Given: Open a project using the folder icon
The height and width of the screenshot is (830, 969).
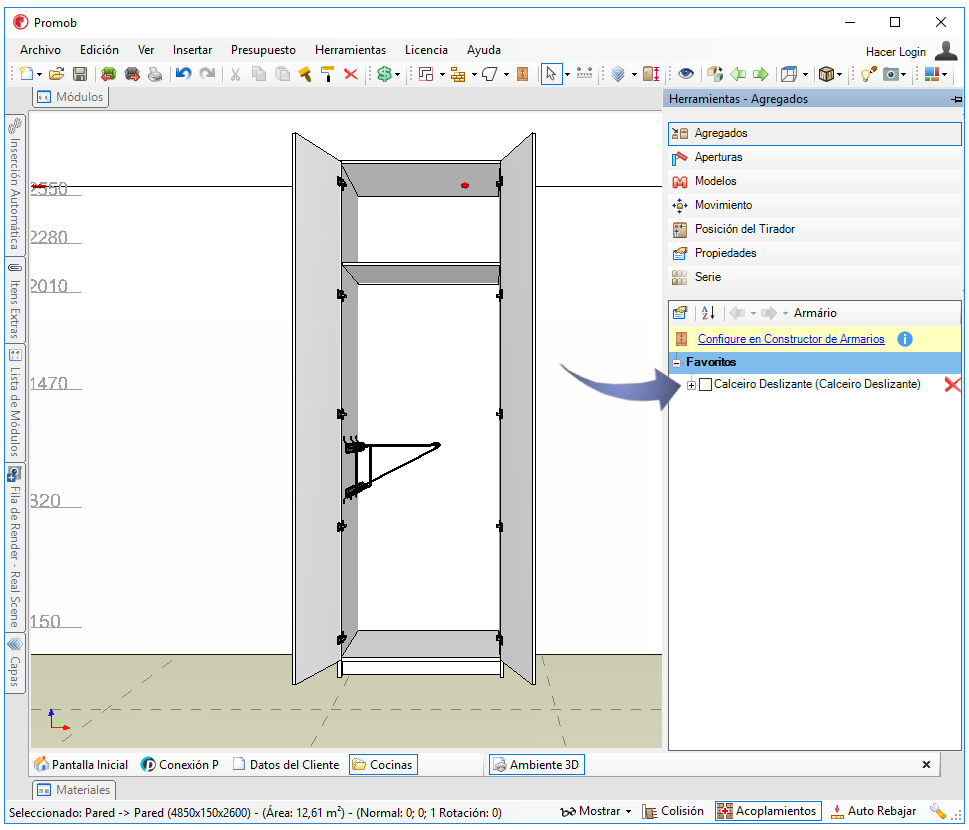Looking at the screenshot, I should click(x=56, y=74).
